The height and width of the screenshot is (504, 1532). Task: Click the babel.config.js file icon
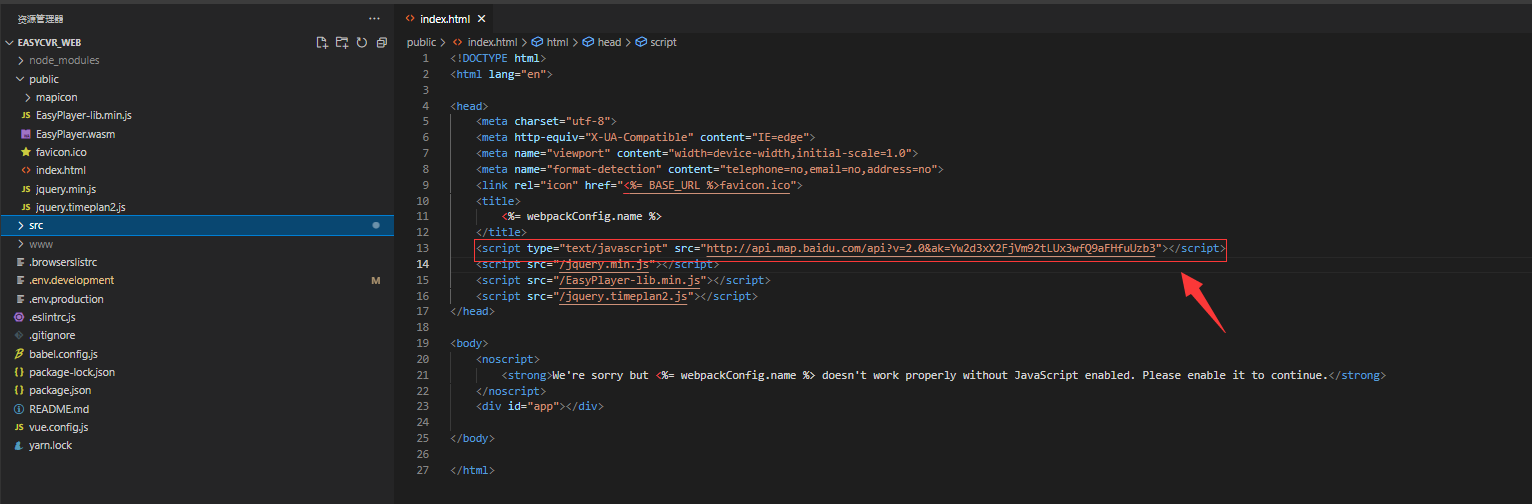[19, 354]
